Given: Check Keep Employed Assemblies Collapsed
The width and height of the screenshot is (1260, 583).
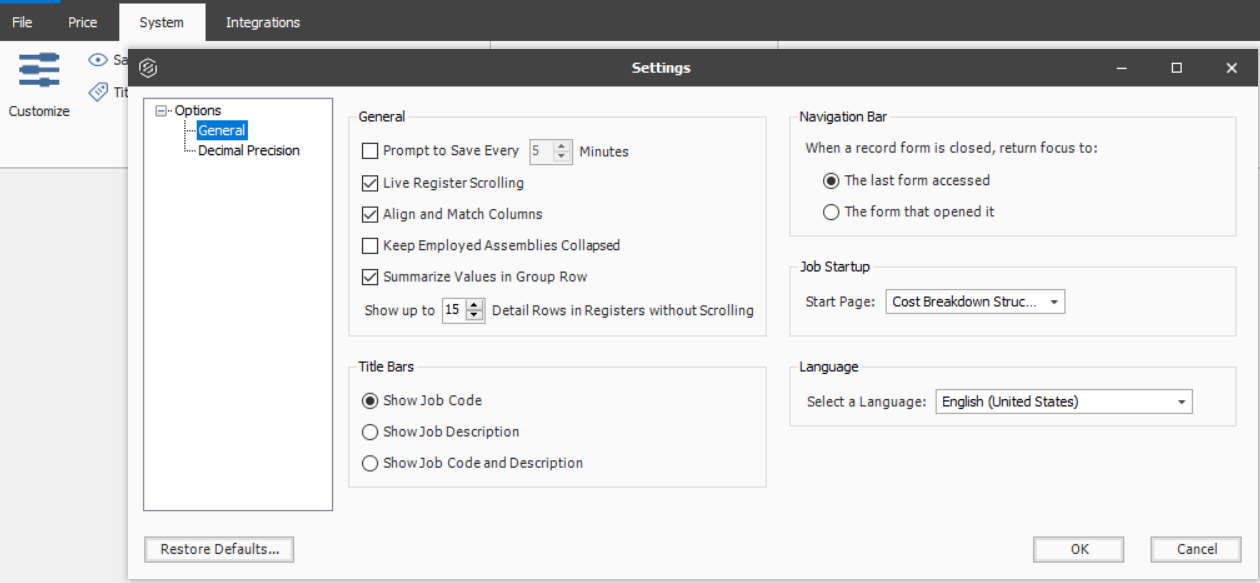Looking at the screenshot, I should pos(370,245).
